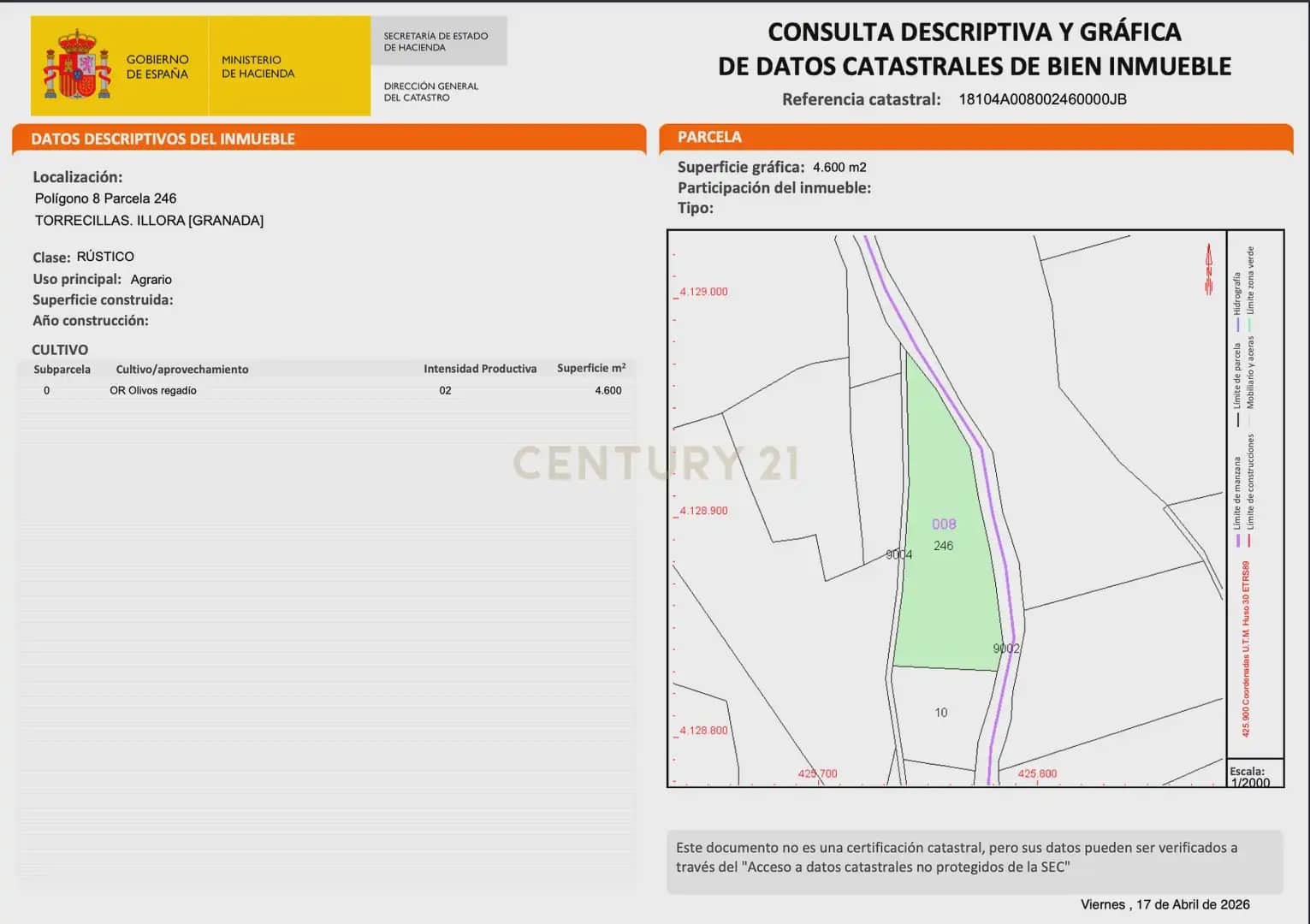Screen dimensions: 1310x924
Task: Click the 'Referencia catastral:' label
Action: pos(862,99)
